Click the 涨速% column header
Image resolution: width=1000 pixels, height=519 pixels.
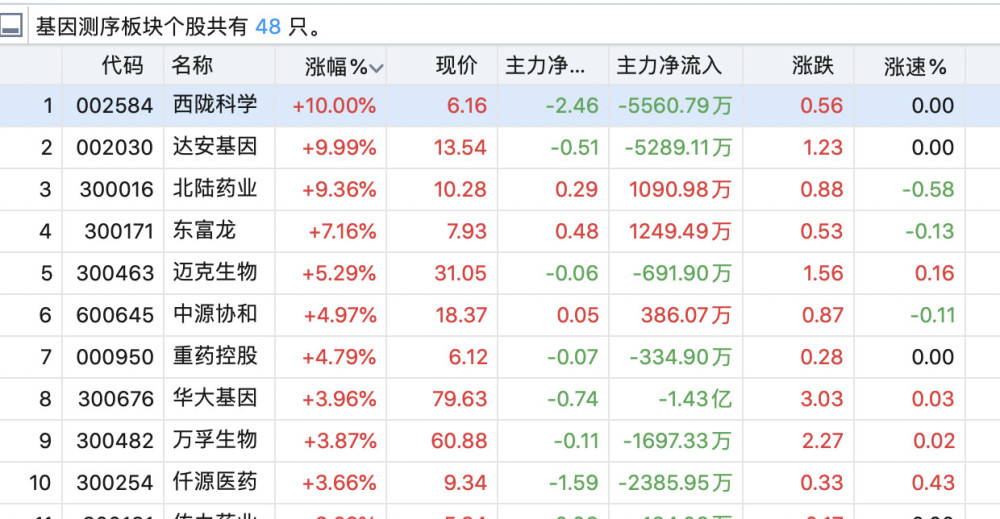click(914, 66)
